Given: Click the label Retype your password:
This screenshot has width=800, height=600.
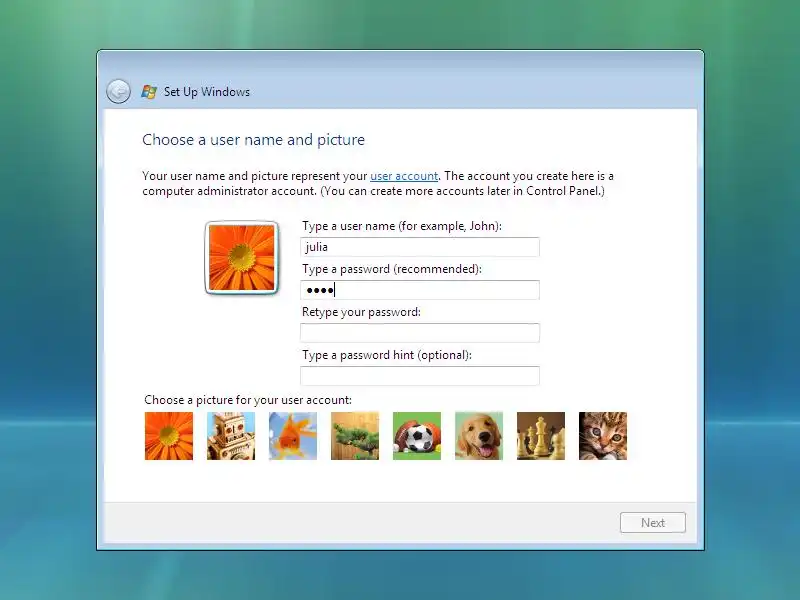Looking at the screenshot, I should tap(361, 312).
